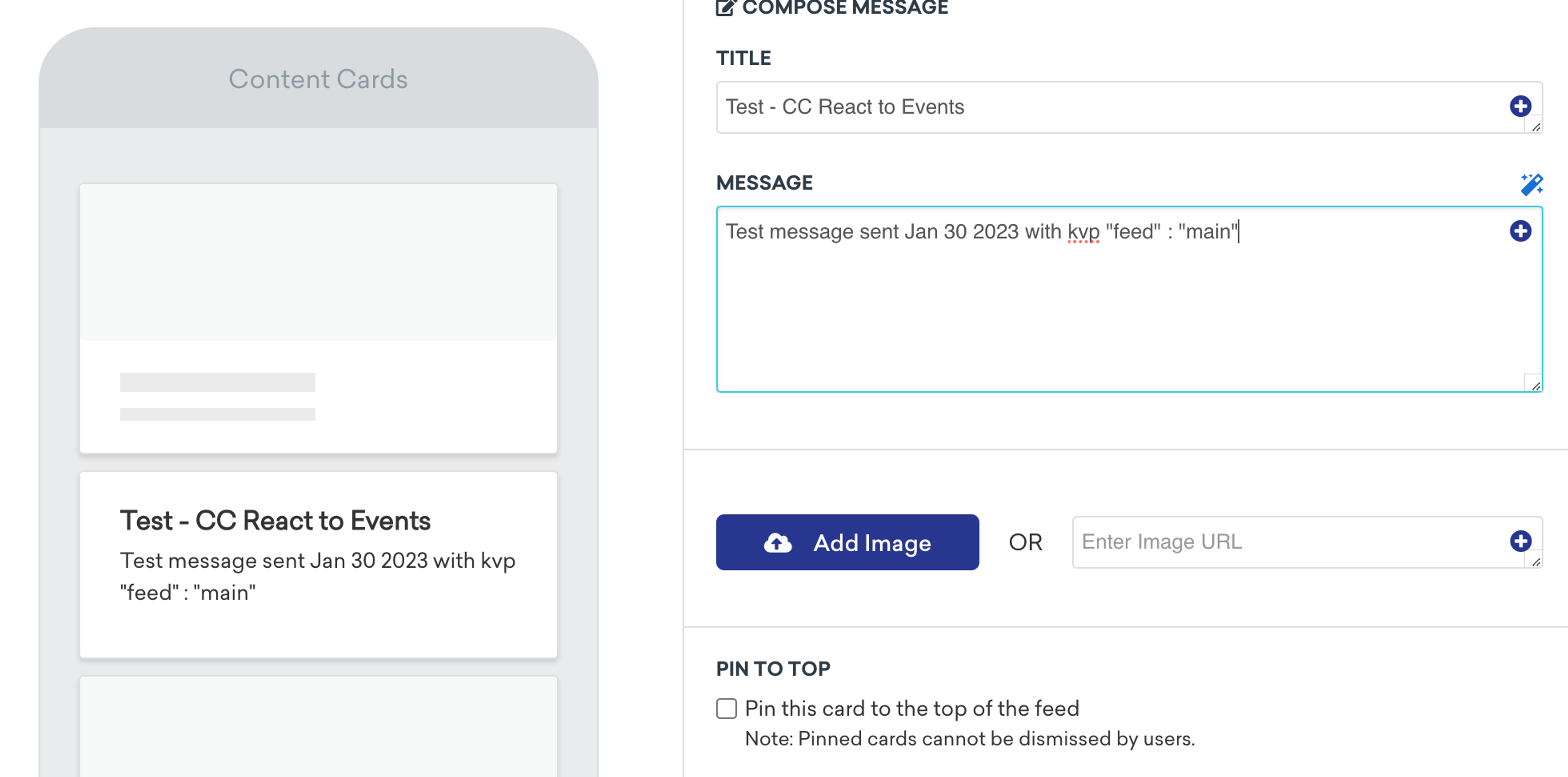Click the preview card's message text
1568x777 pixels.
pos(317,575)
